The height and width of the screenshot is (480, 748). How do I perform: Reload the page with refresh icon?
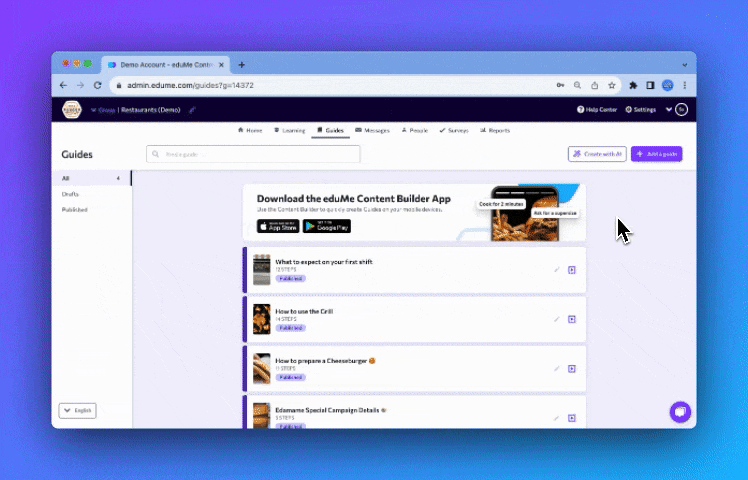pyautogui.click(x=97, y=85)
